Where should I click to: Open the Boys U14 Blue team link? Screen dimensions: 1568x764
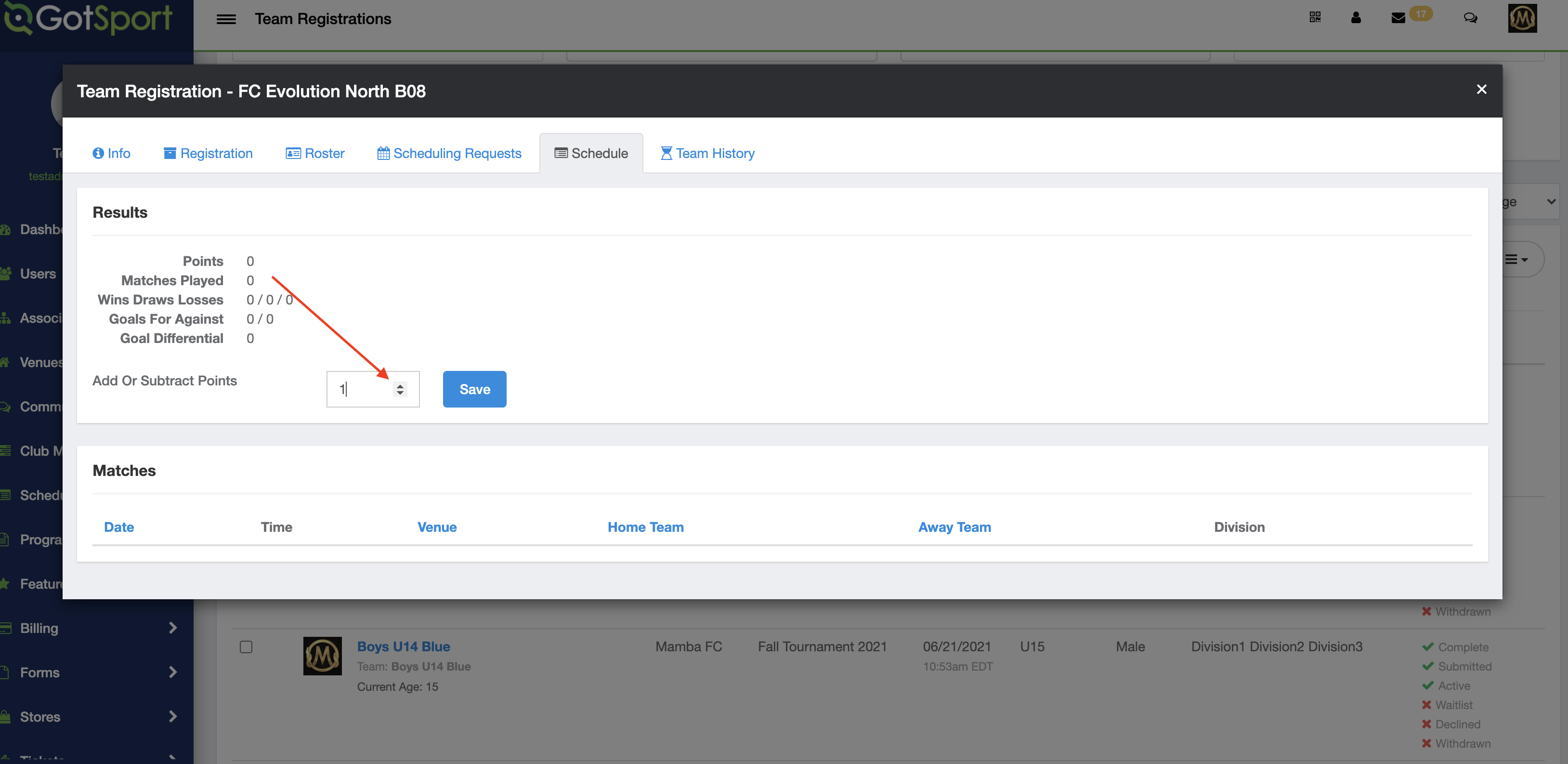[x=404, y=646]
